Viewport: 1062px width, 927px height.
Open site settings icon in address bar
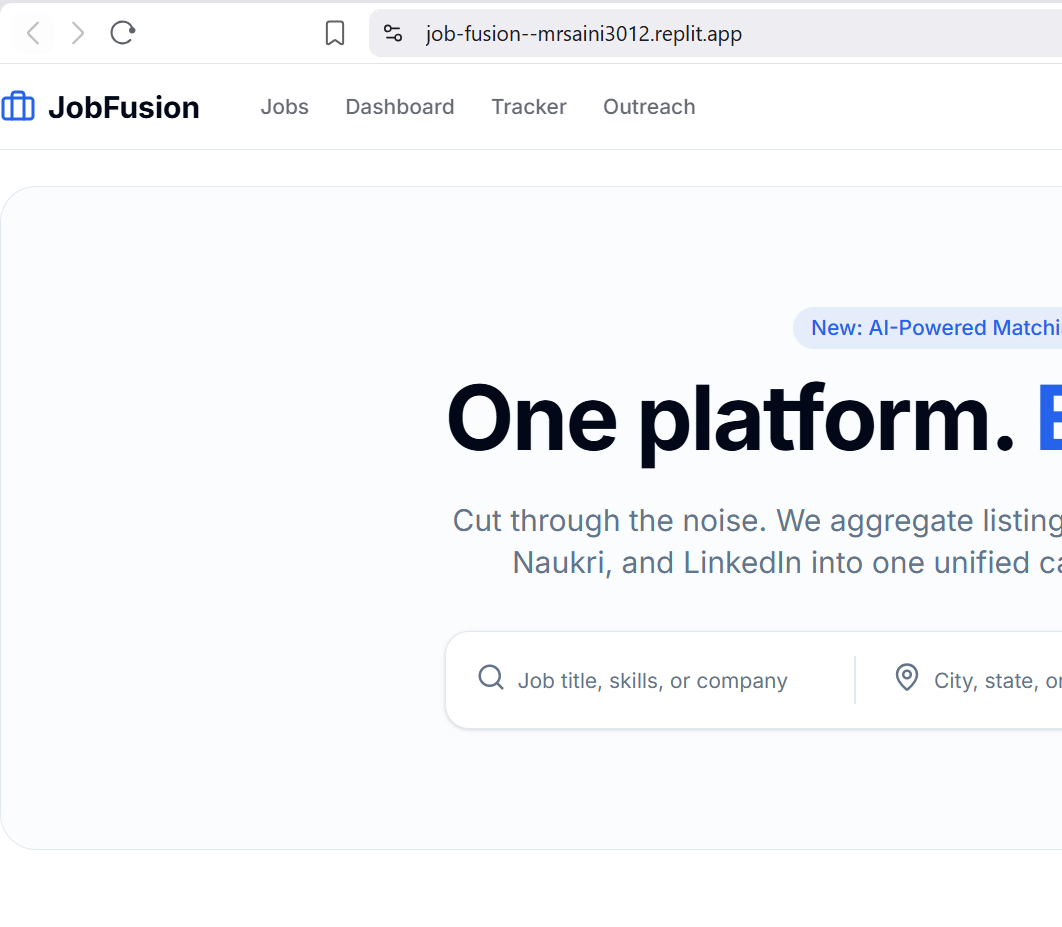393,33
